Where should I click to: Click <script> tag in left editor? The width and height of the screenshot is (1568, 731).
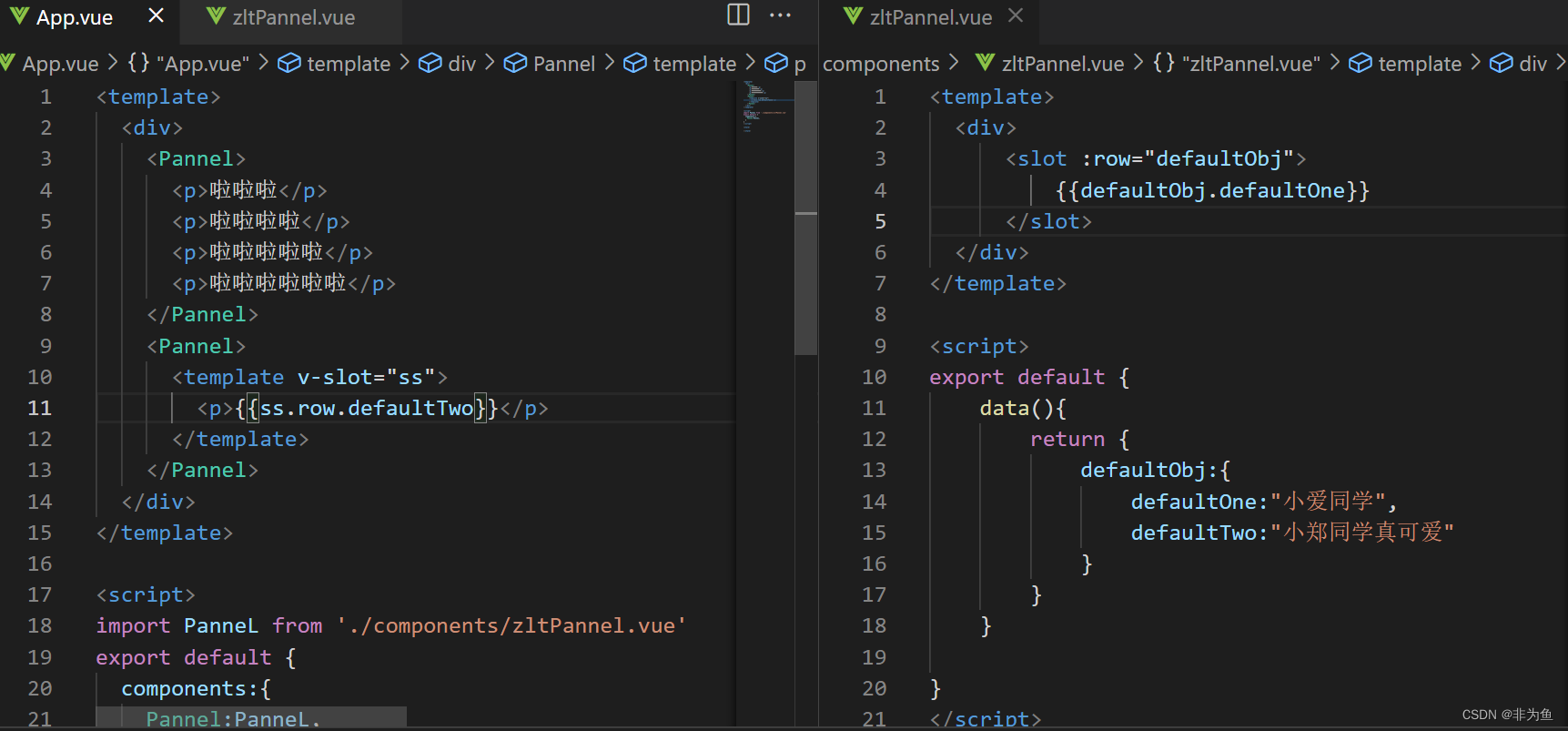(x=146, y=594)
